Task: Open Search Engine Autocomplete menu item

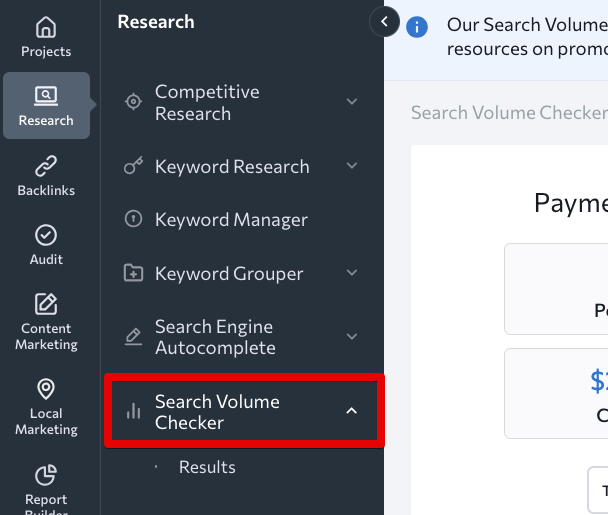Action: [x=214, y=337]
